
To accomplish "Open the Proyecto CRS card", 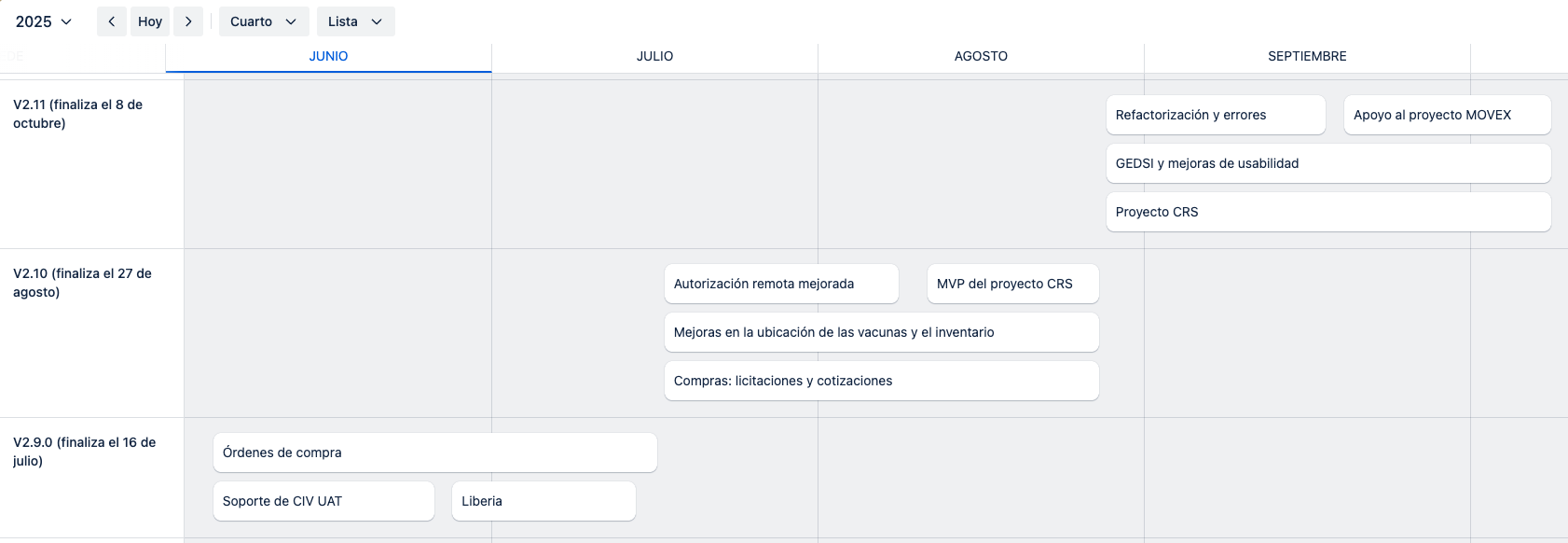I will (1328, 212).
